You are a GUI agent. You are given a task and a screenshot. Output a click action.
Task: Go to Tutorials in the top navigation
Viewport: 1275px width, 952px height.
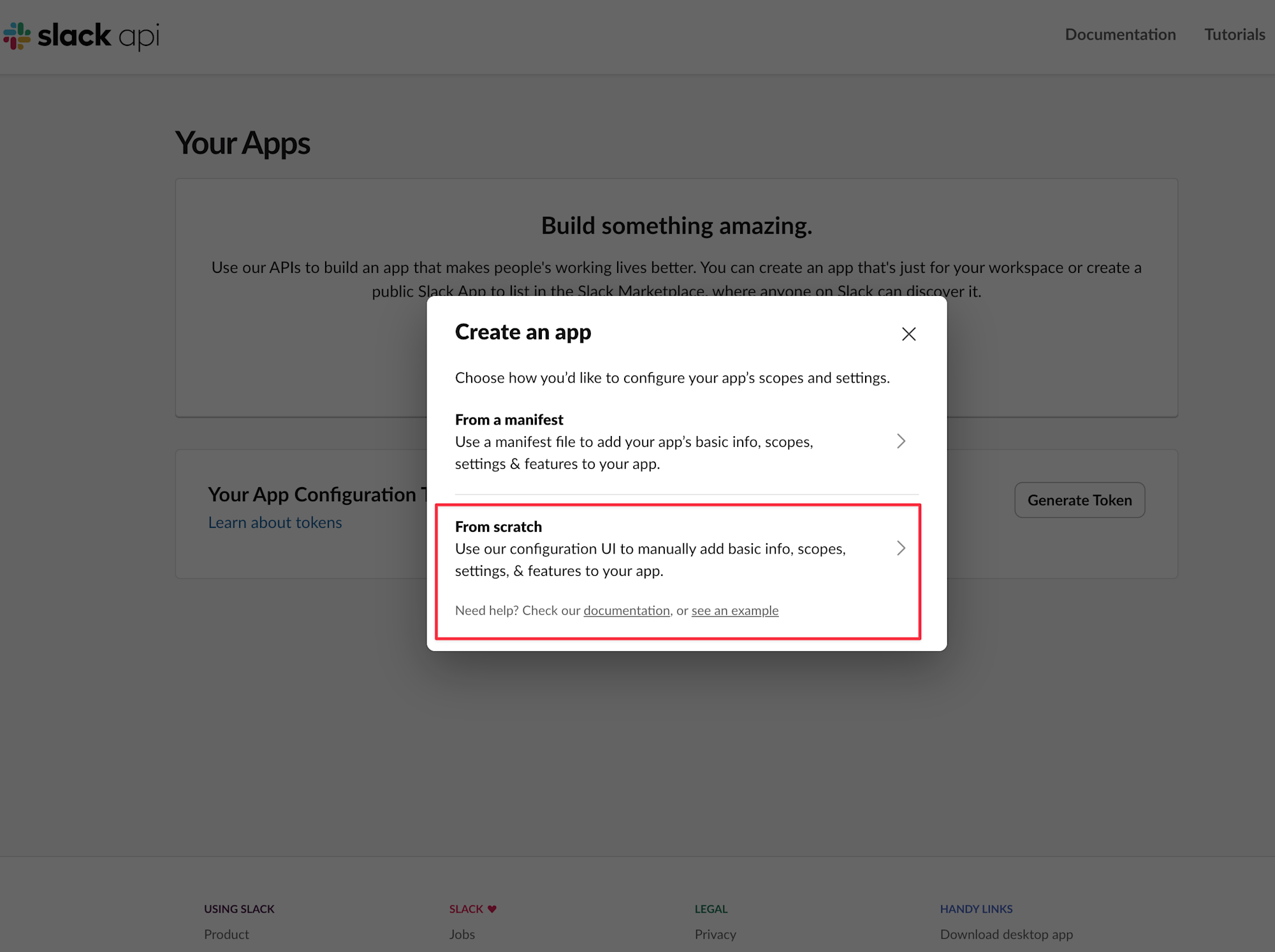pos(1234,34)
